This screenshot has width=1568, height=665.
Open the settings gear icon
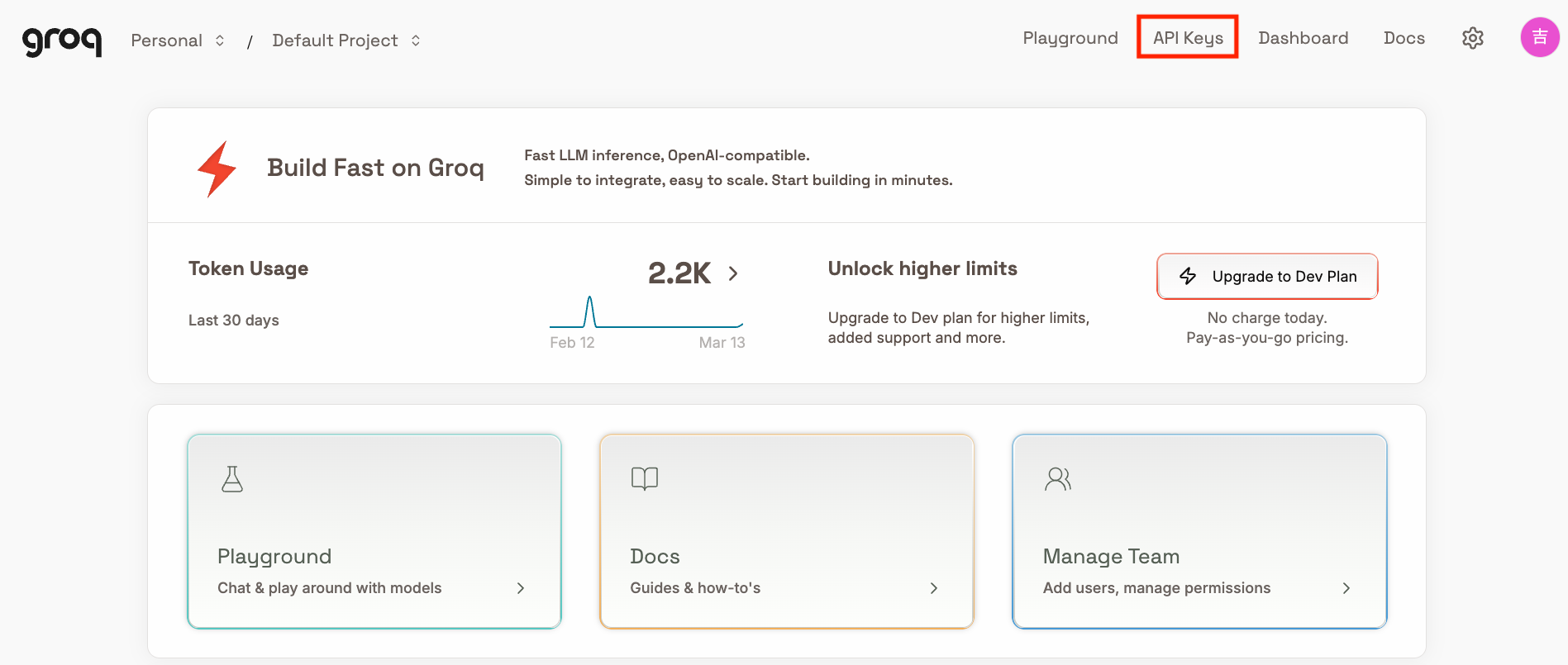(1472, 38)
